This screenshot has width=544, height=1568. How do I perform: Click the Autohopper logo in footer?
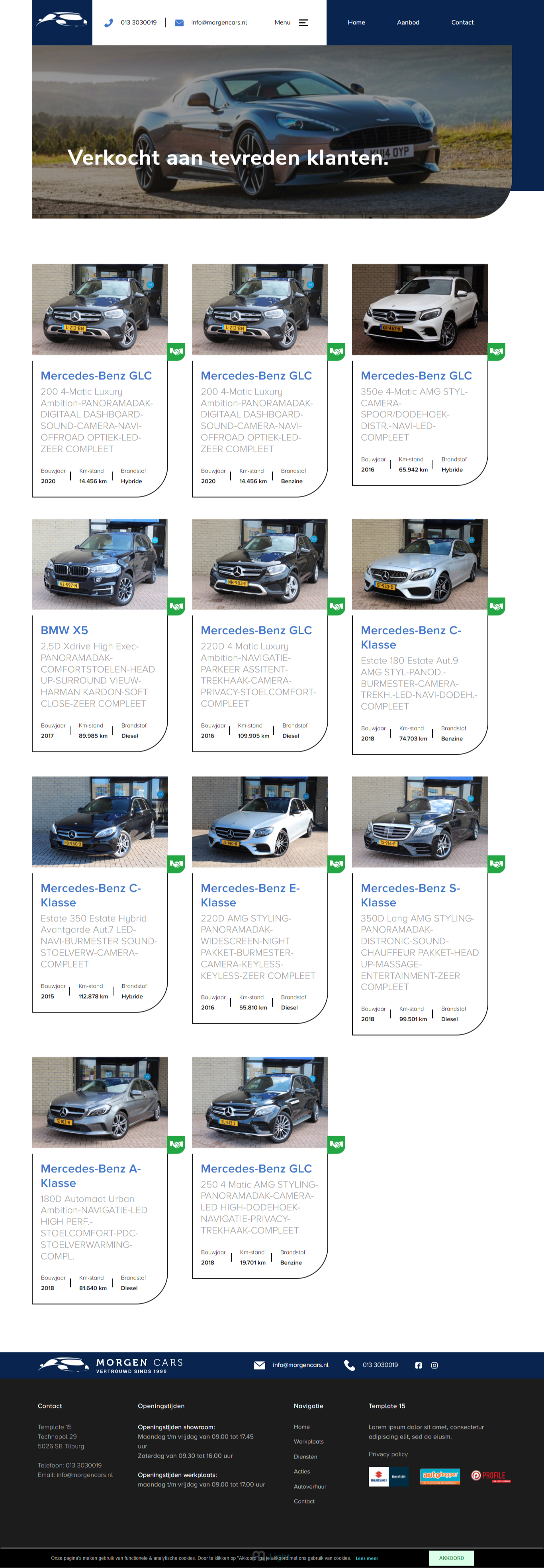440,1476
